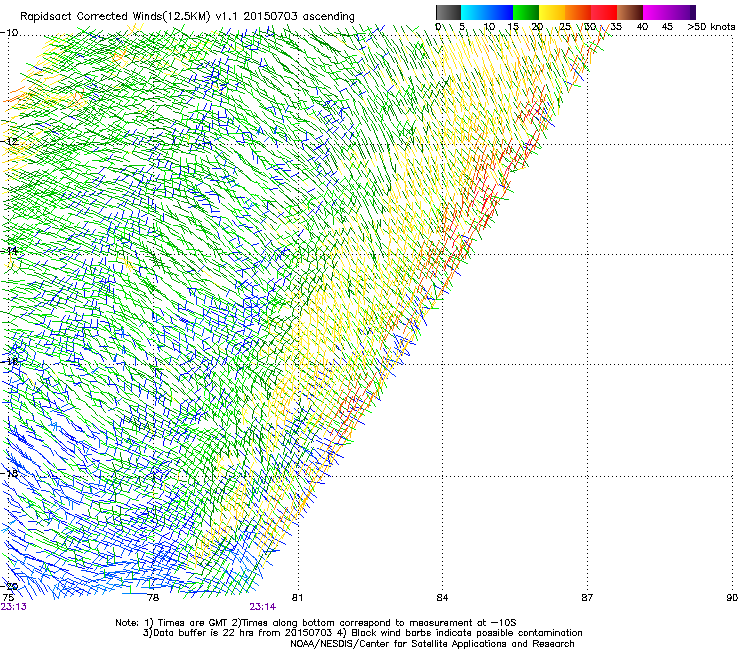Click the cyan-blue 5-15 knots color segment
Image resolution: width=740 pixels, height=650 pixels.
click(x=487, y=12)
